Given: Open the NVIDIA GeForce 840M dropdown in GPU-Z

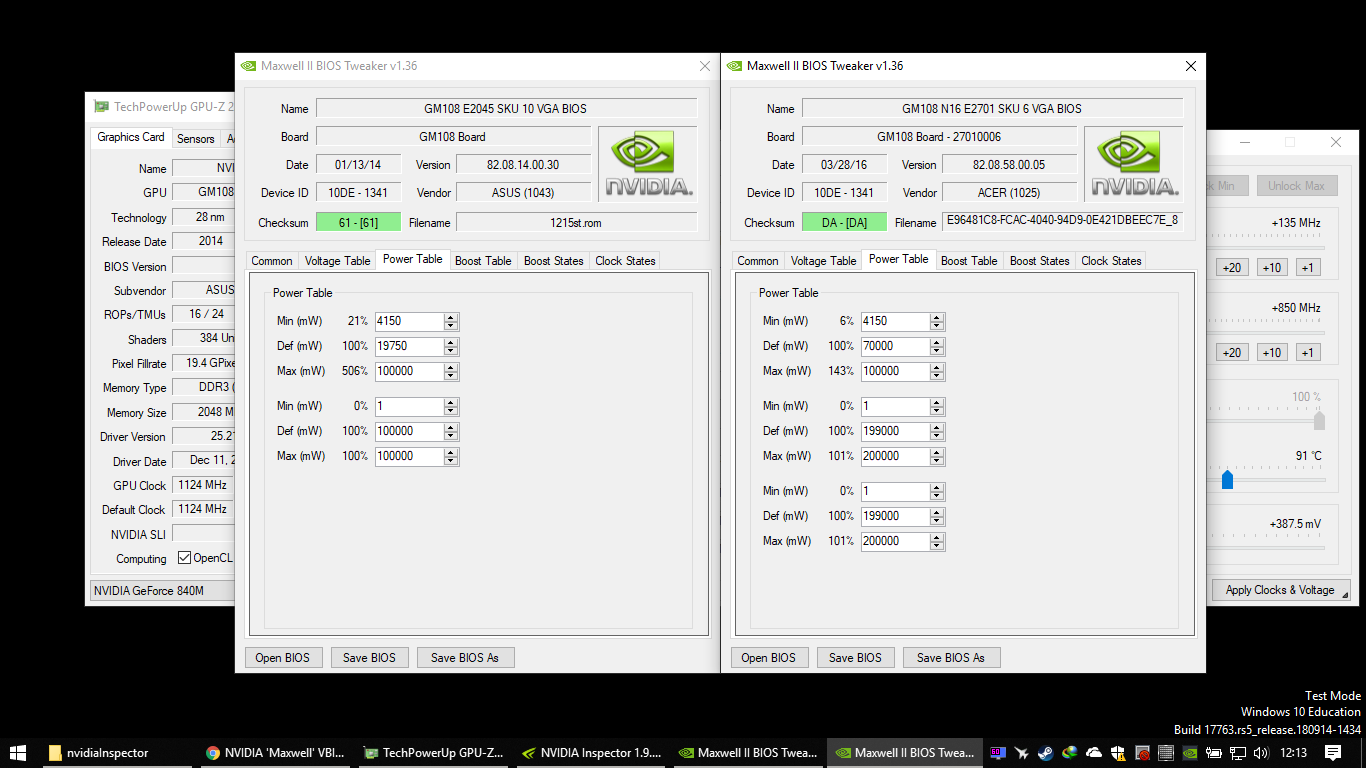Looking at the screenshot, I should coord(162,590).
